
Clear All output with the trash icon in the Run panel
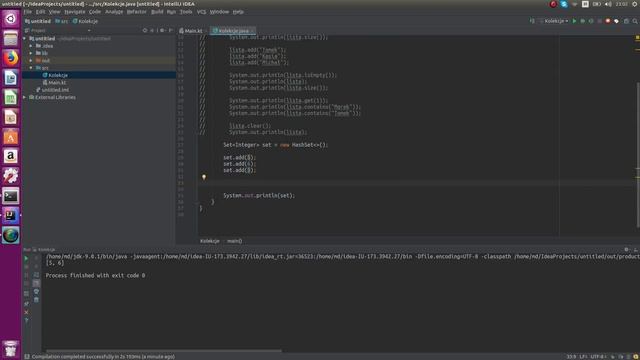coord(36,300)
